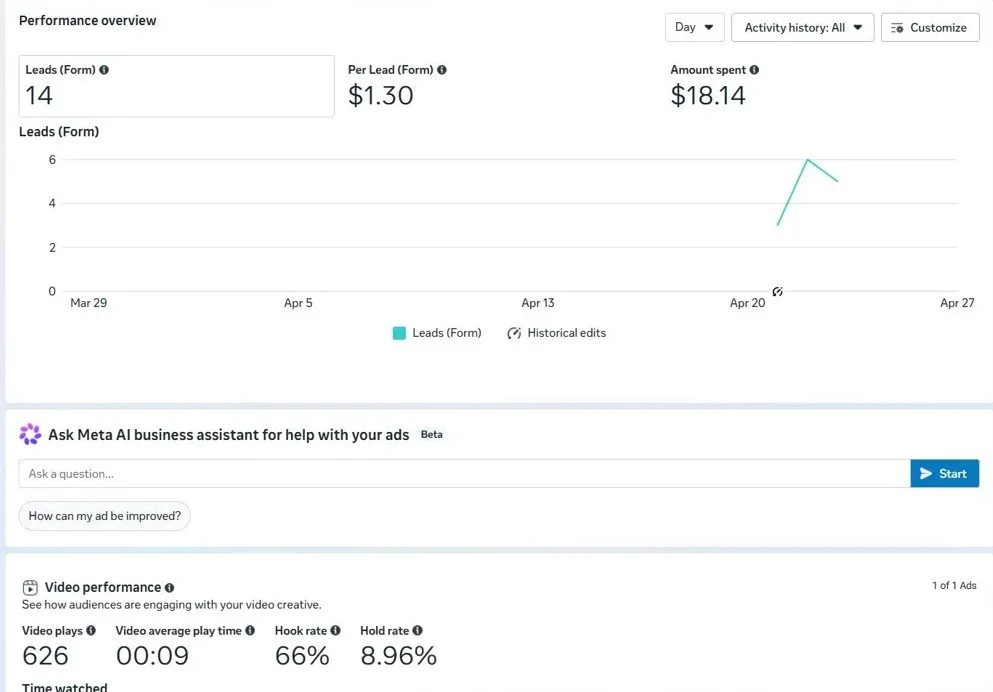The image size is (993, 692).
Task: Click the Apr 13 axis label
Action: click(538, 303)
